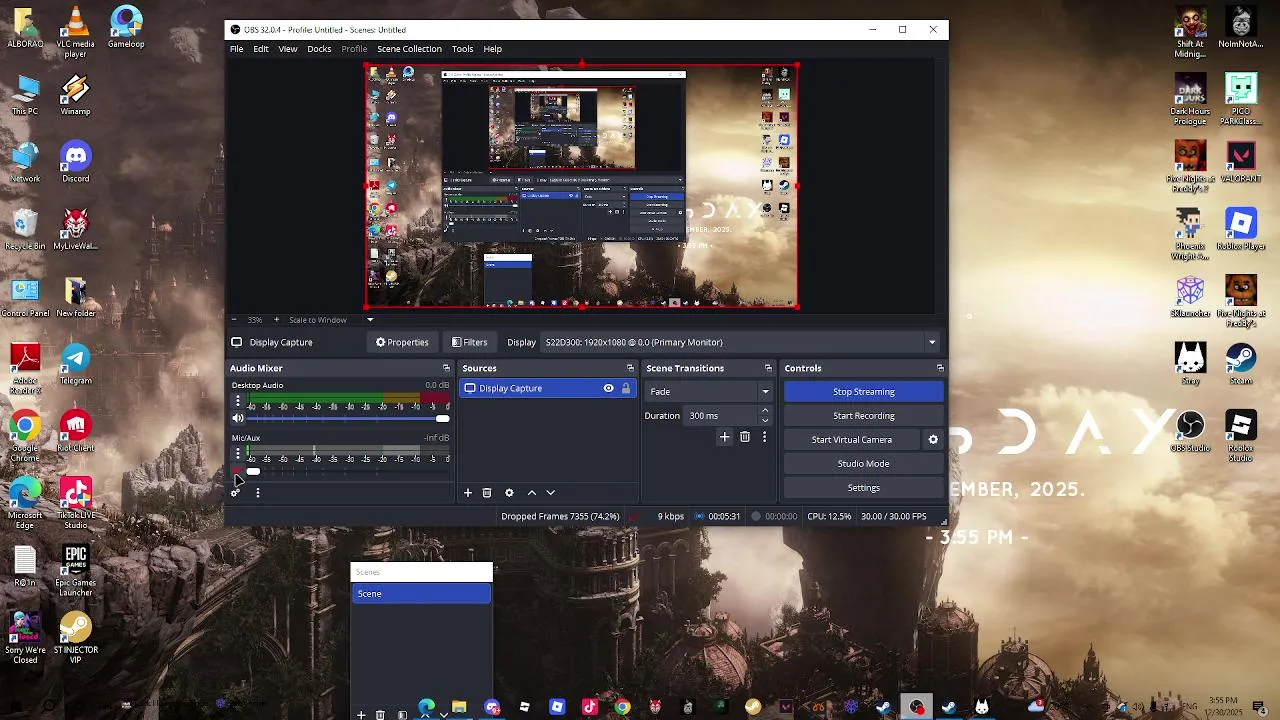Image resolution: width=1280 pixels, height=720 pixels.
Task: Click the Start Recording button
Action: (864, 416)
